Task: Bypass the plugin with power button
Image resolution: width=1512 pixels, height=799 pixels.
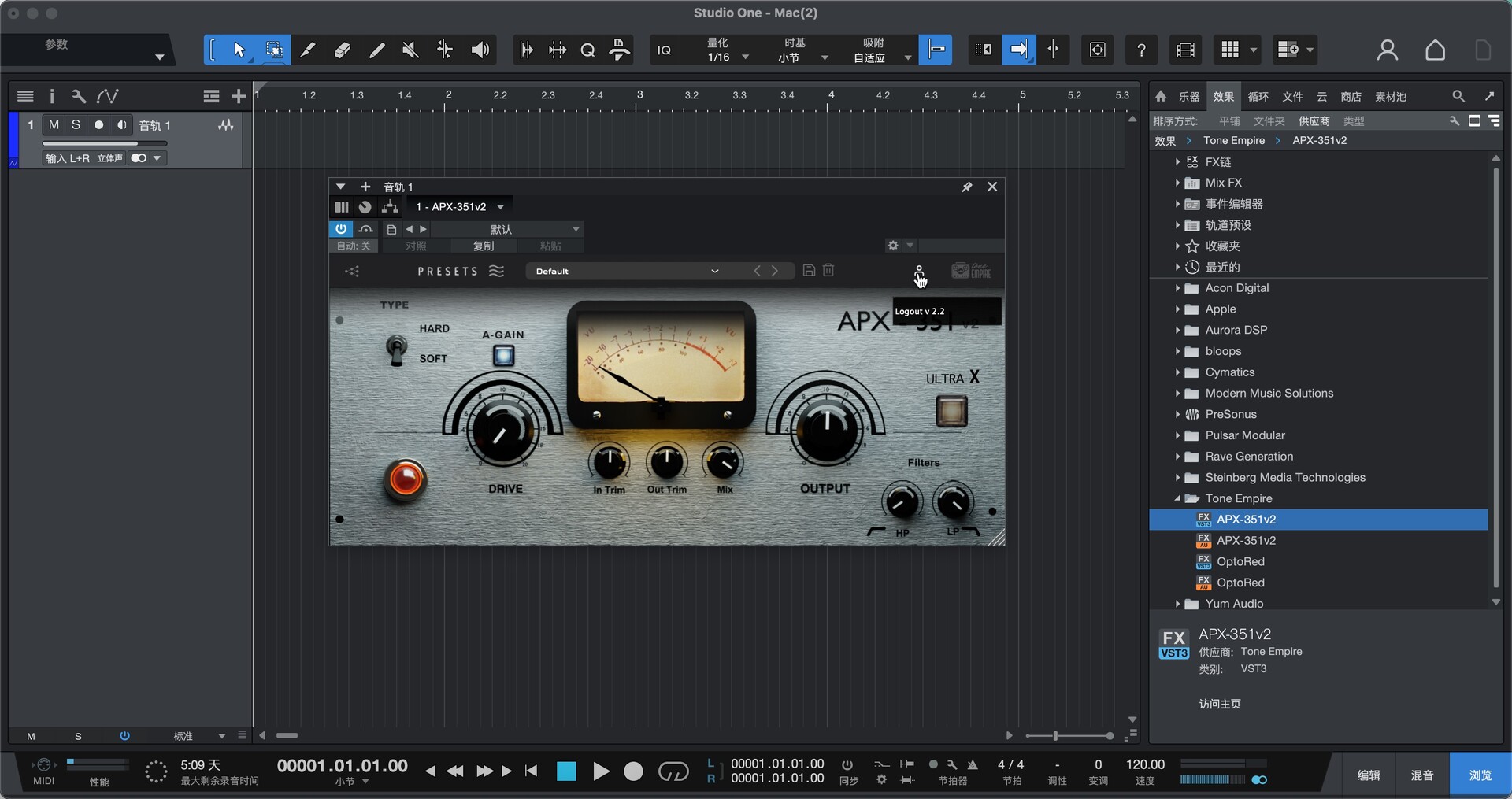Action: (340, 229)
